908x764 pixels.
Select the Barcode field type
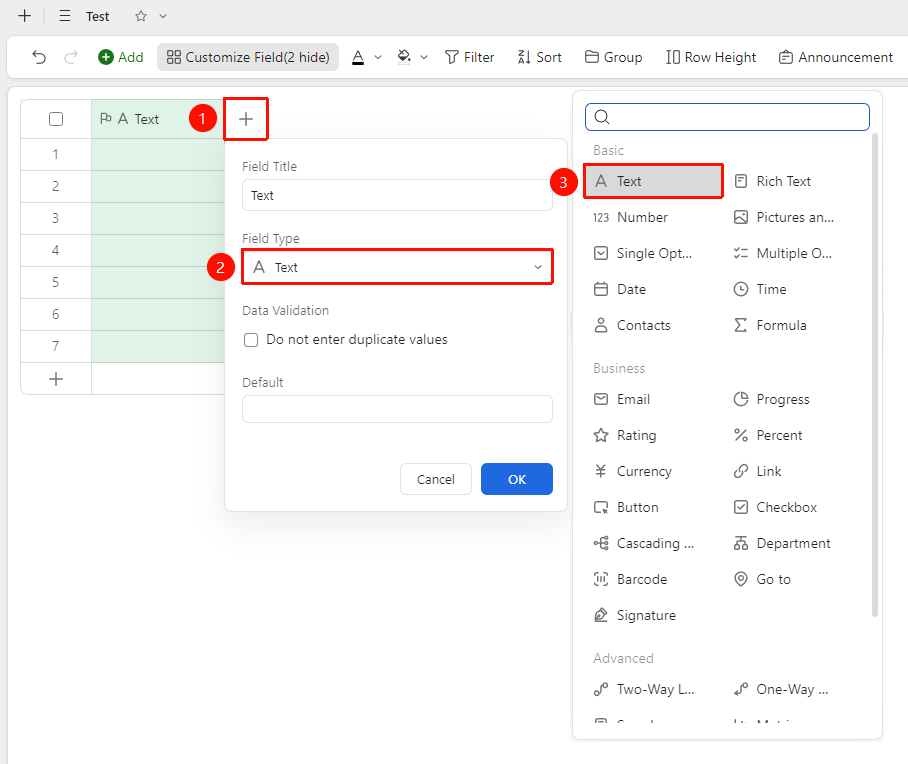pos(630,579)
